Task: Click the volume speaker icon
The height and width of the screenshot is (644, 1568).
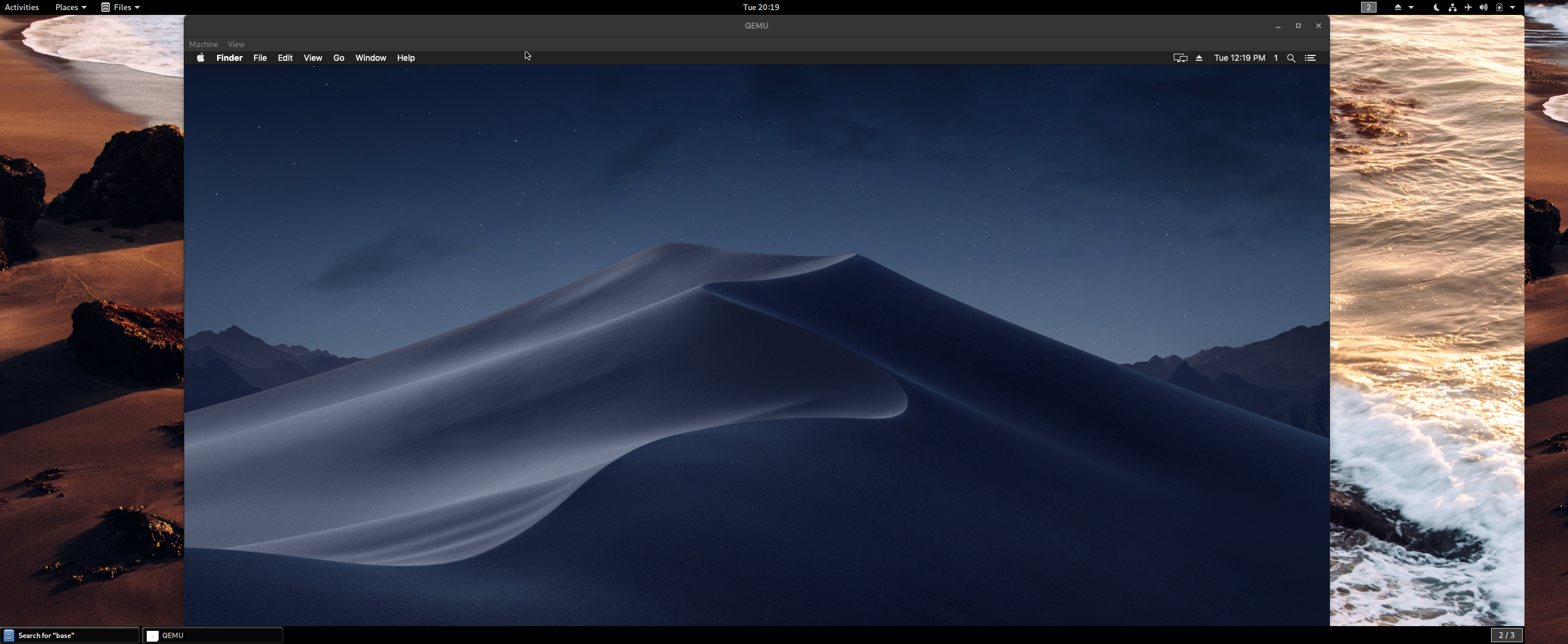Action: coord(1483,7)
